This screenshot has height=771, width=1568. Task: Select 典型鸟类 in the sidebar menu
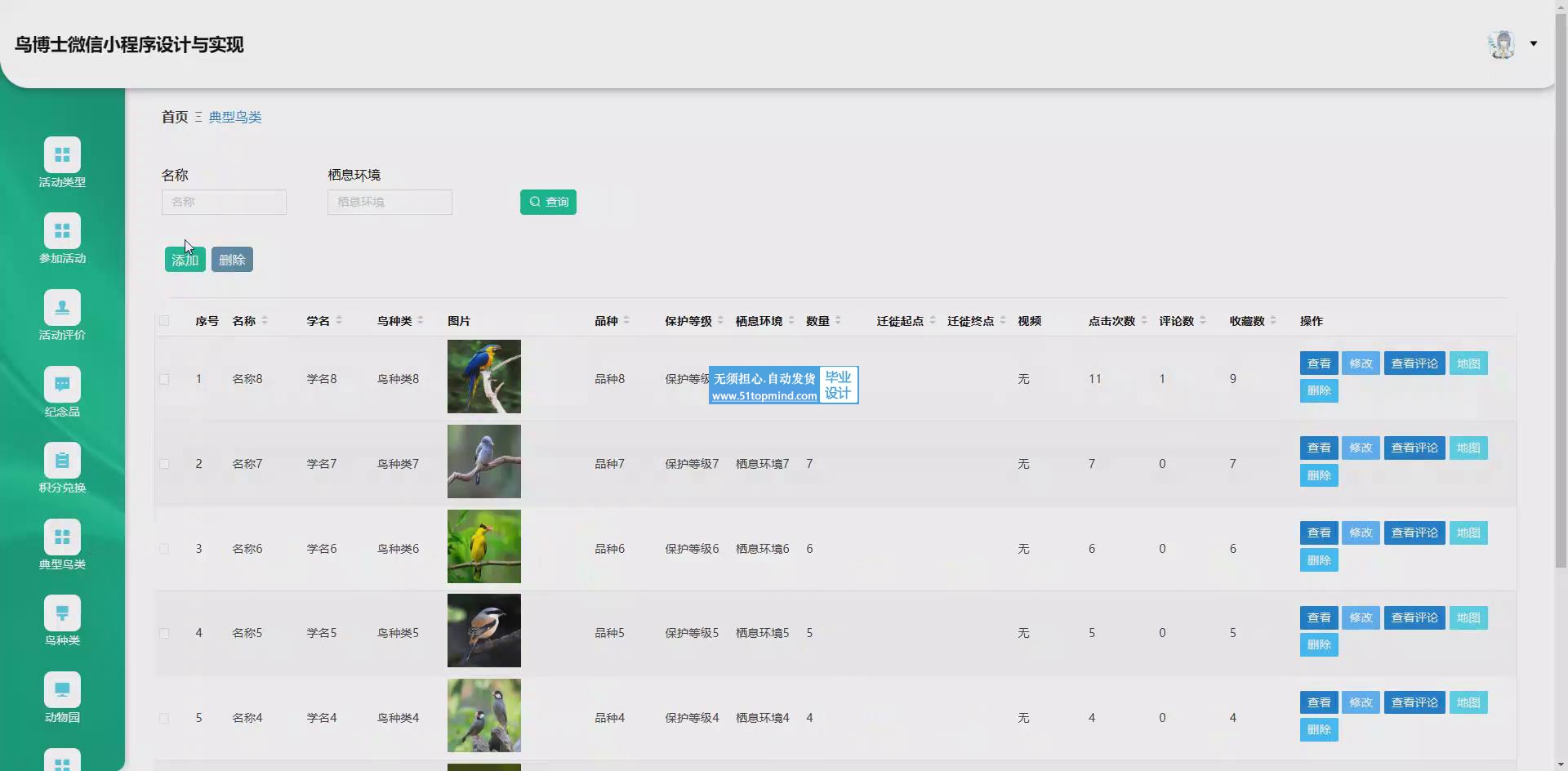coord(62,537)
